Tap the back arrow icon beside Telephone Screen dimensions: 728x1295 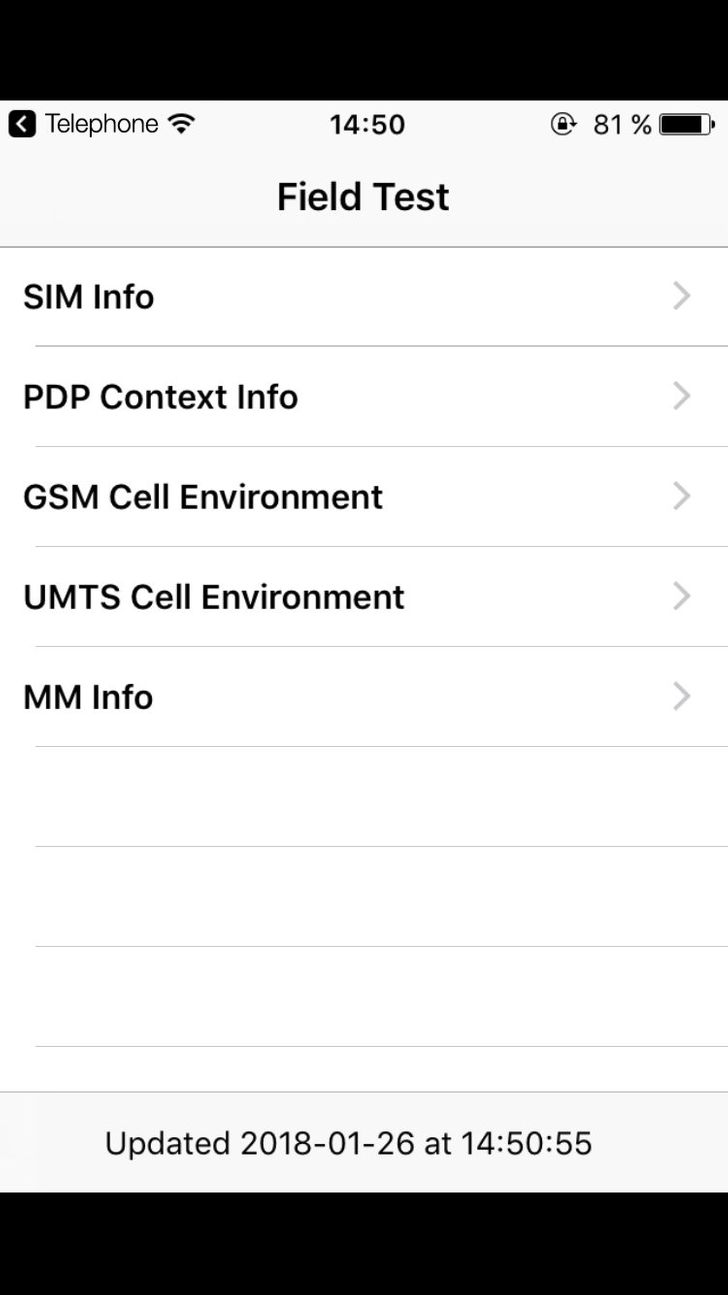tap(22, 124)
